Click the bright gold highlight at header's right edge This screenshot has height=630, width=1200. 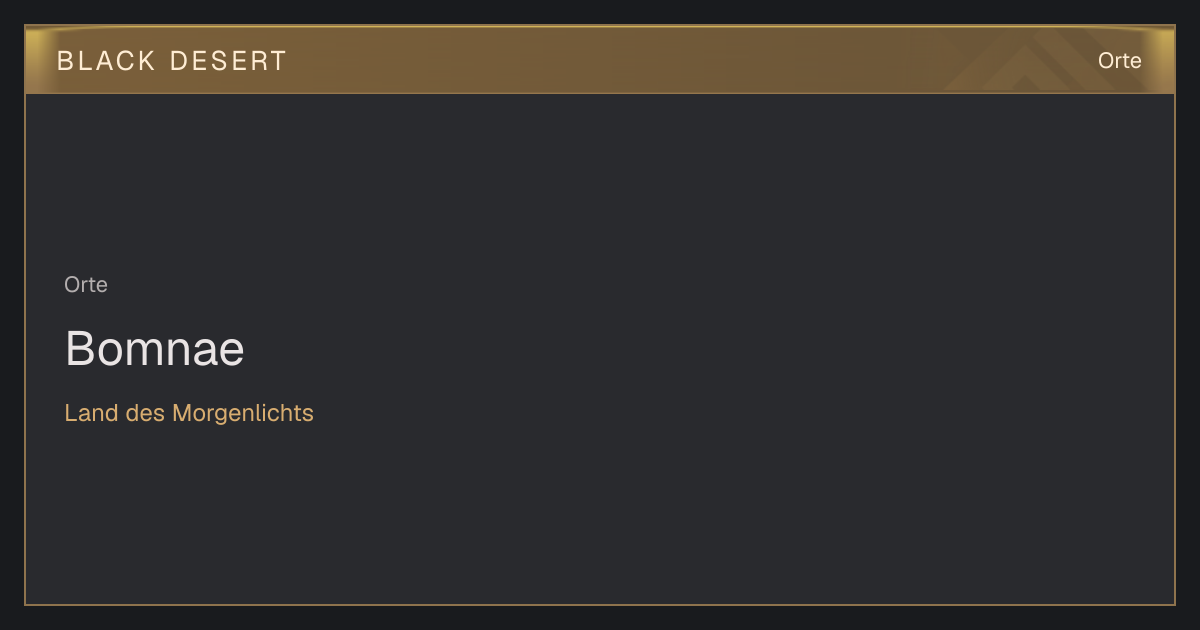coord(1164,60)
